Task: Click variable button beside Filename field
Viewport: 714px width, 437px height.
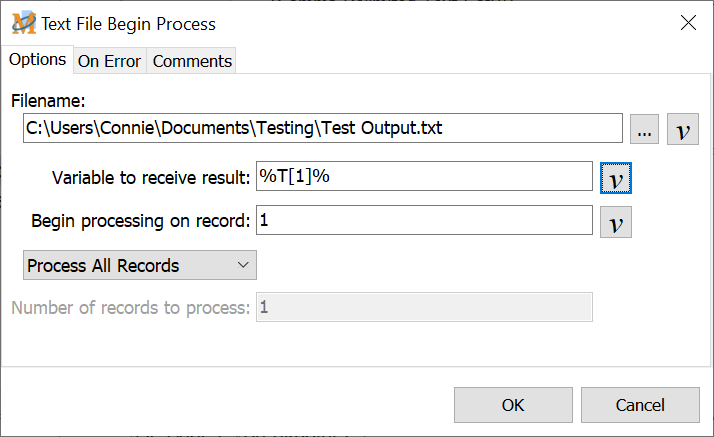Action: [x=683, y=130]
